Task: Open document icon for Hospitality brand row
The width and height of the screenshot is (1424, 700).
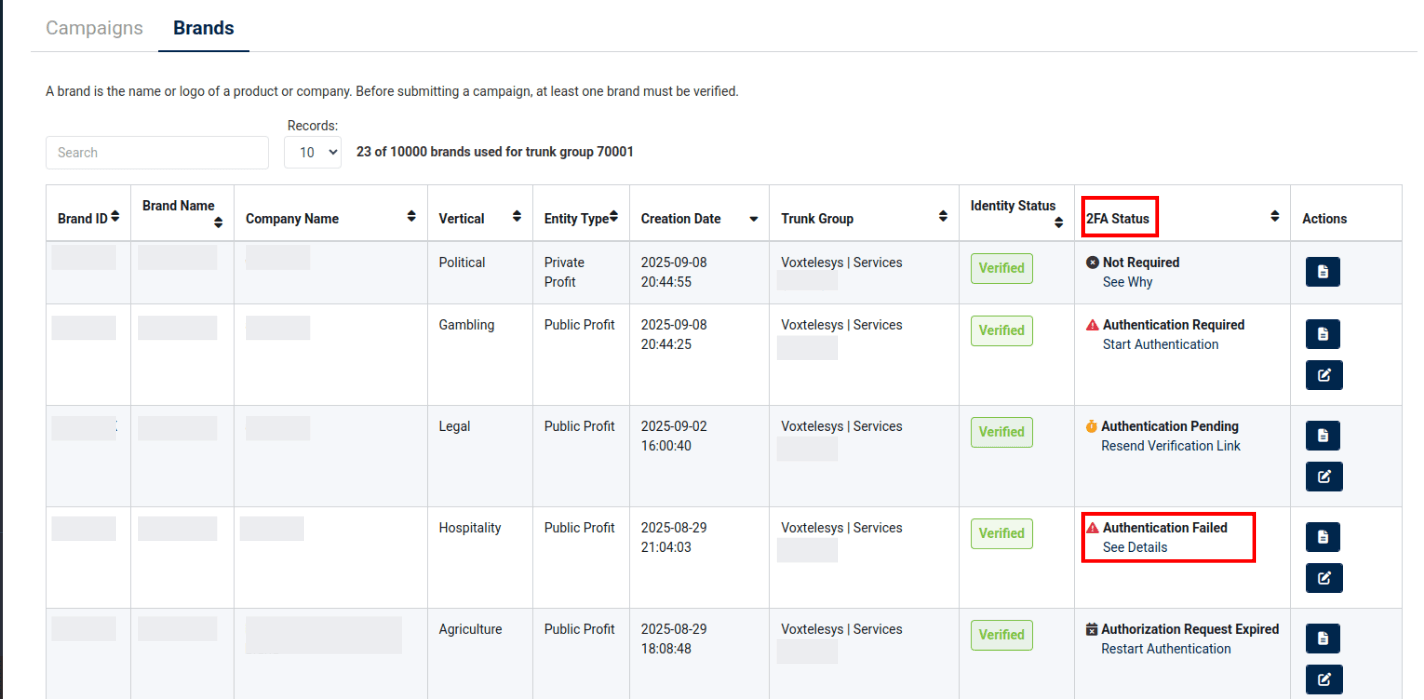Action: coord(1323,537)
